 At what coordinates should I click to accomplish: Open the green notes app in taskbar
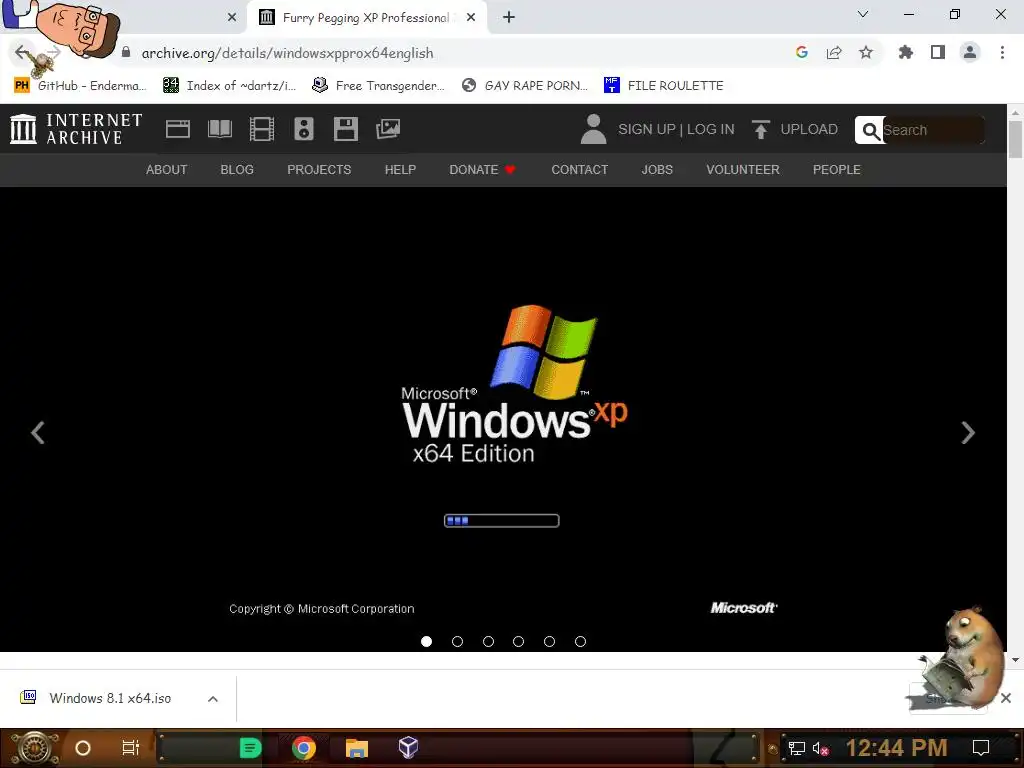coord(250,748)
